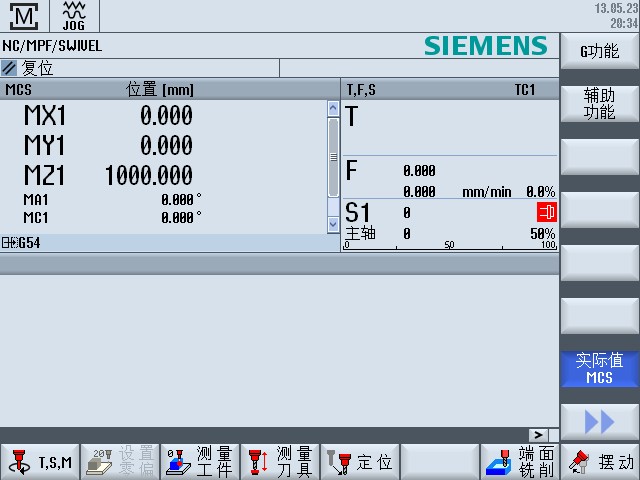Click the feedrate mm/min label
Screen dimensions: 640x480
(487, 192)
